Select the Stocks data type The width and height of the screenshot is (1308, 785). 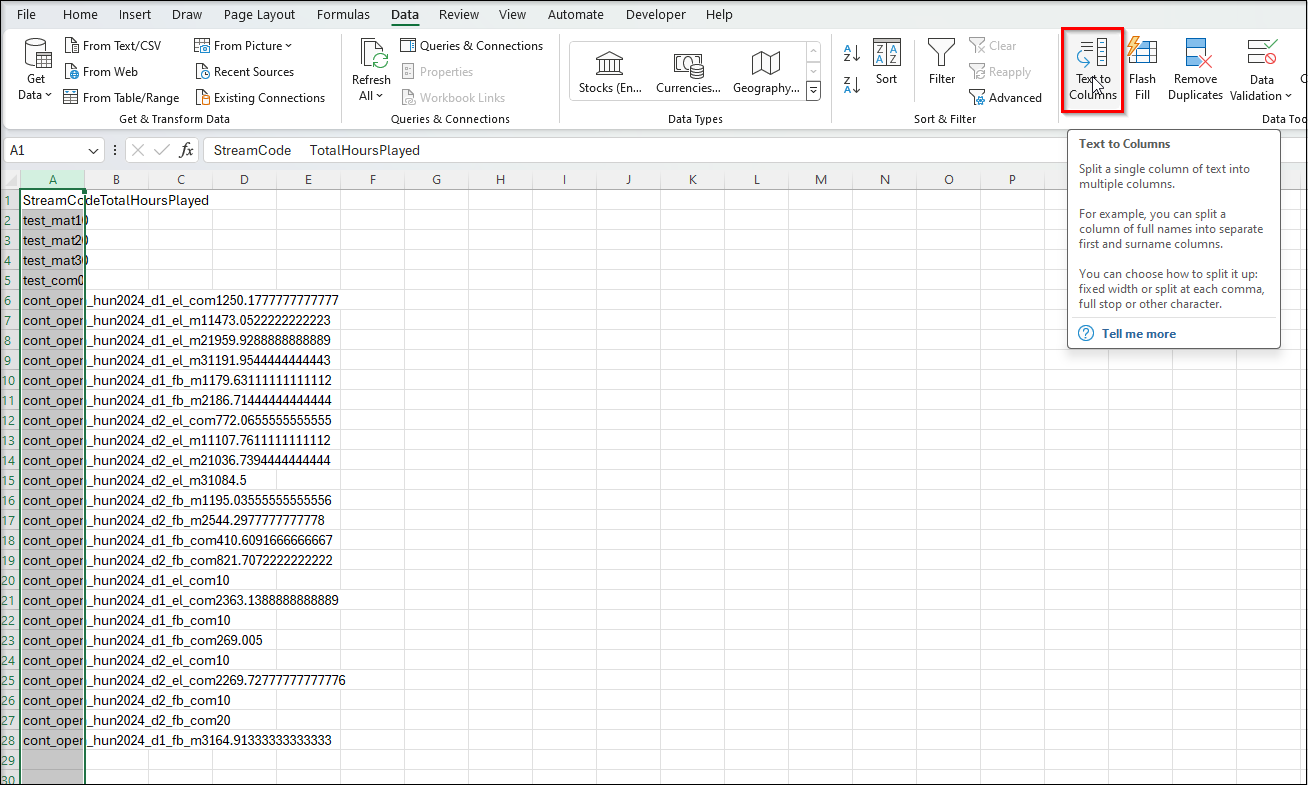[x=609, y=72]
